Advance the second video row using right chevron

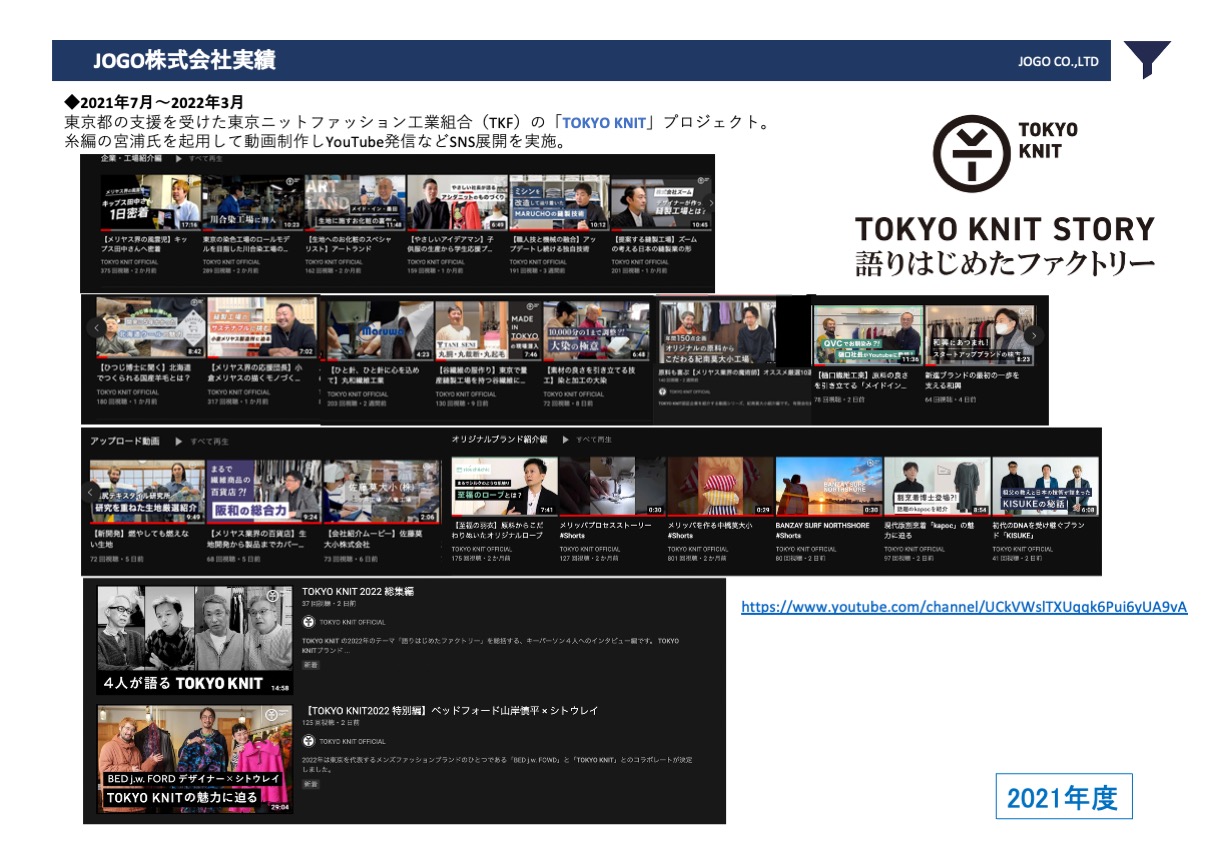[x=1034, y=336]
